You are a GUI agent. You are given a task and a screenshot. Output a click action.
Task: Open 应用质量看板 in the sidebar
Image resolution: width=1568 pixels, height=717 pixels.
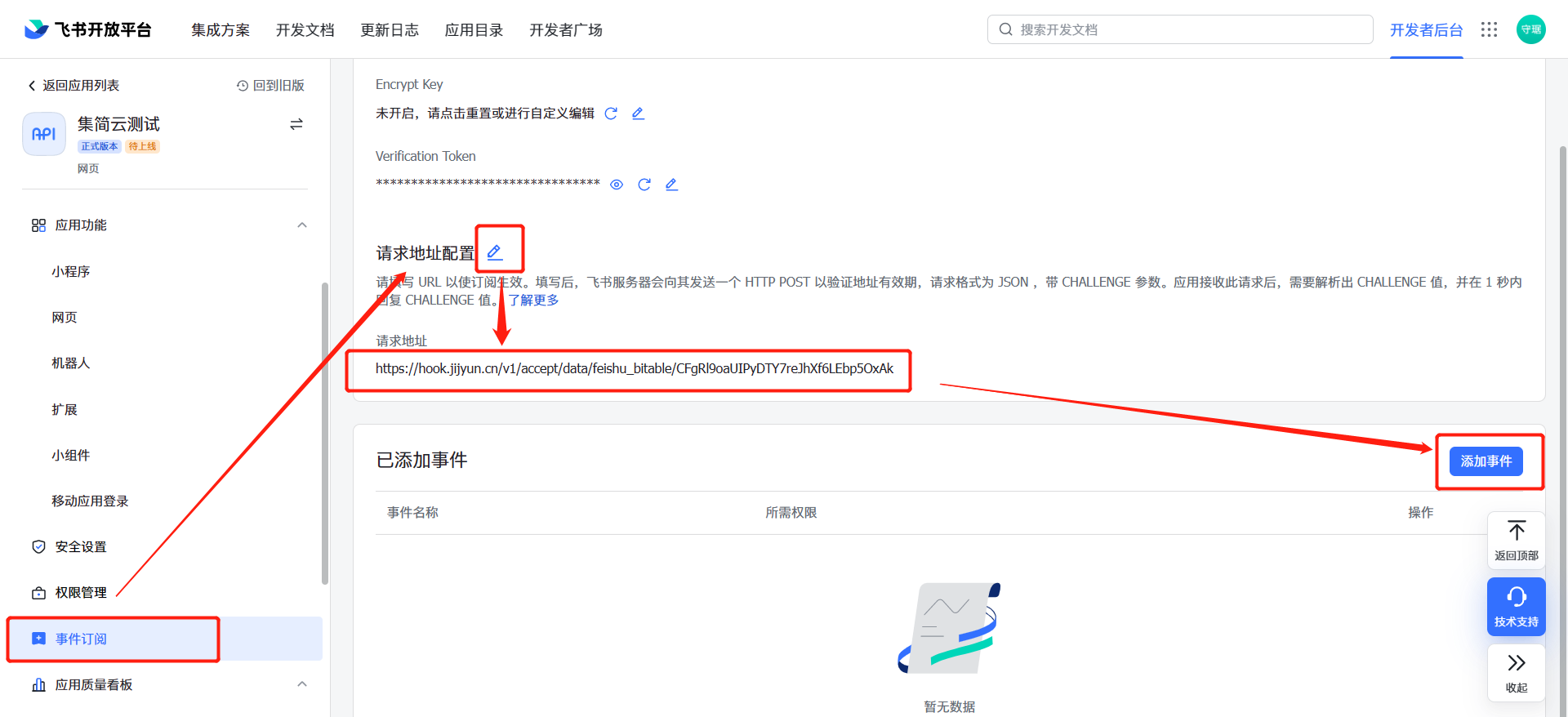coord(94,684)
